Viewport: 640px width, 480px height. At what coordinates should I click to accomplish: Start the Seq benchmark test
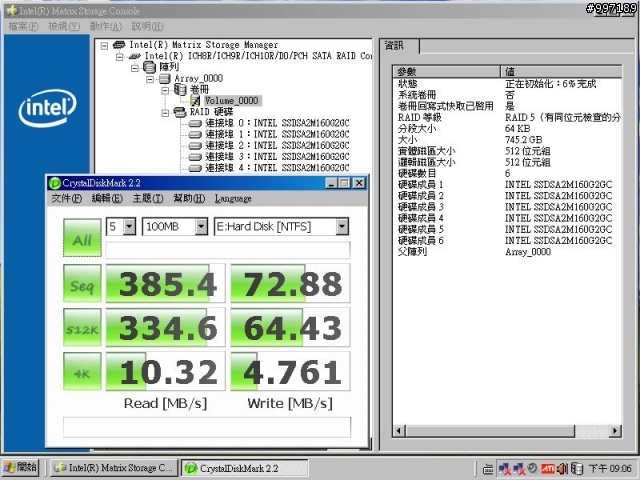tap(82, 284)
